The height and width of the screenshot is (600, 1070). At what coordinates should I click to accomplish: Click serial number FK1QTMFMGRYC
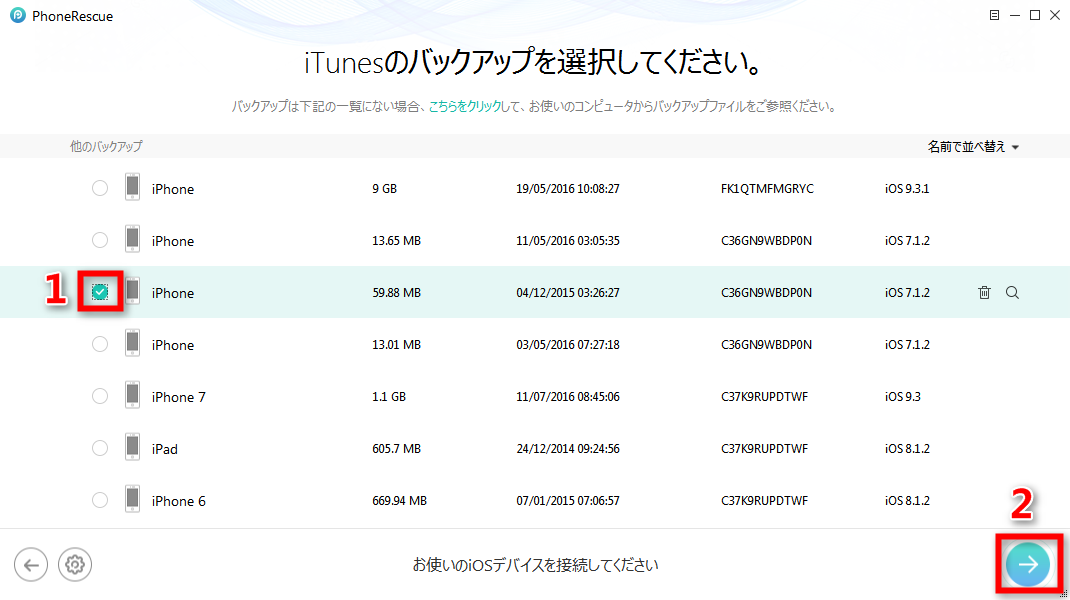tap(767, 189)
